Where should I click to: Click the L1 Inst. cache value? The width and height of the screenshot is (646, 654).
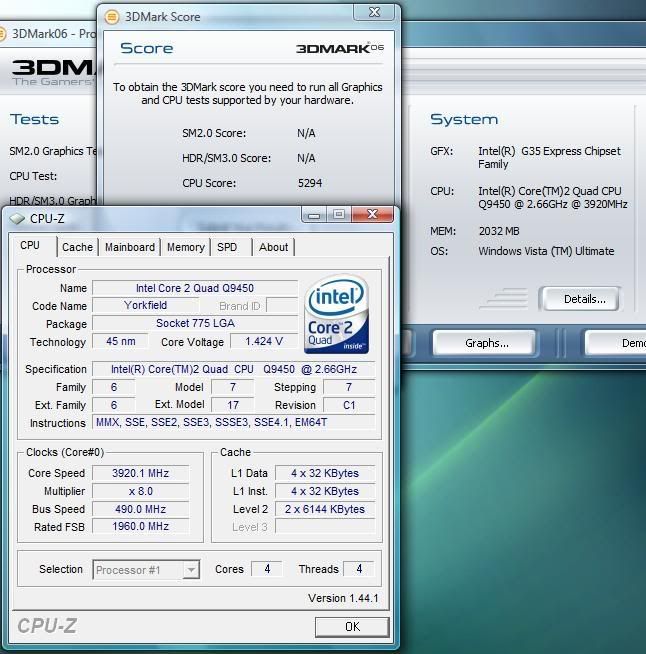(x=325, y=491)
